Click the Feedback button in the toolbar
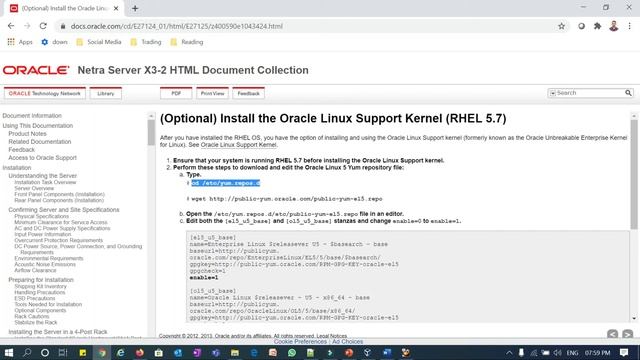Viewport: 640px width, 360px height. (x=249, y=93)
